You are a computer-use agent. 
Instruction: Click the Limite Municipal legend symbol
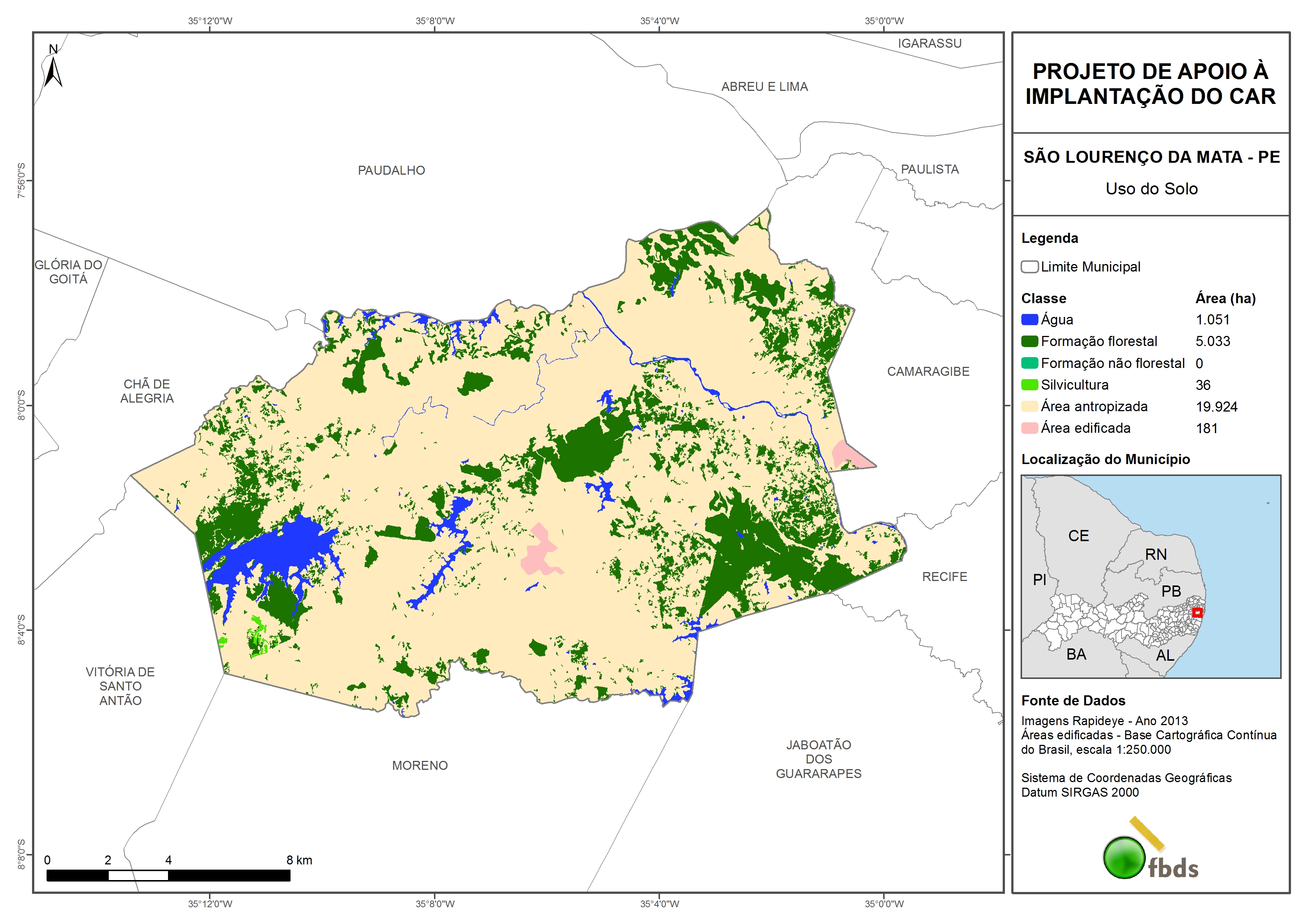tap(1029, 266)
